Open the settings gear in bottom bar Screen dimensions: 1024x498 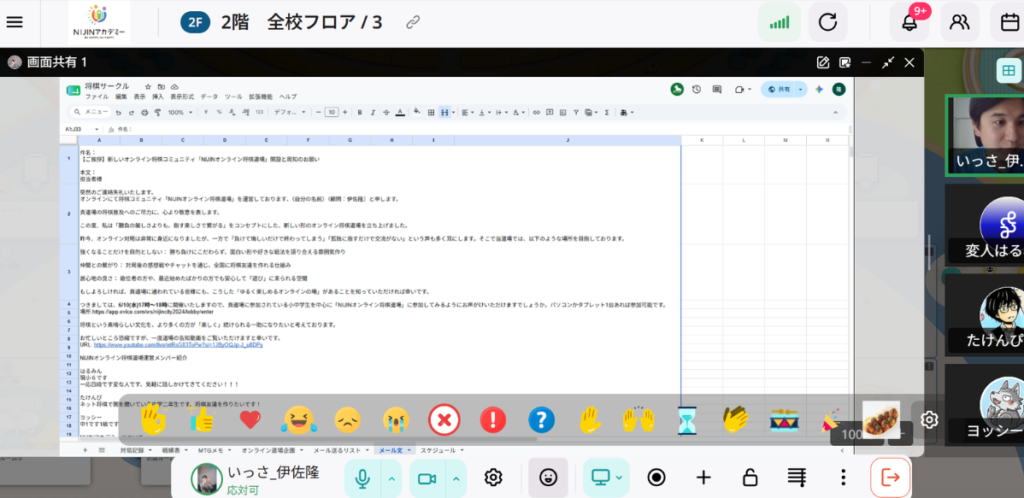tap(493, 478)
